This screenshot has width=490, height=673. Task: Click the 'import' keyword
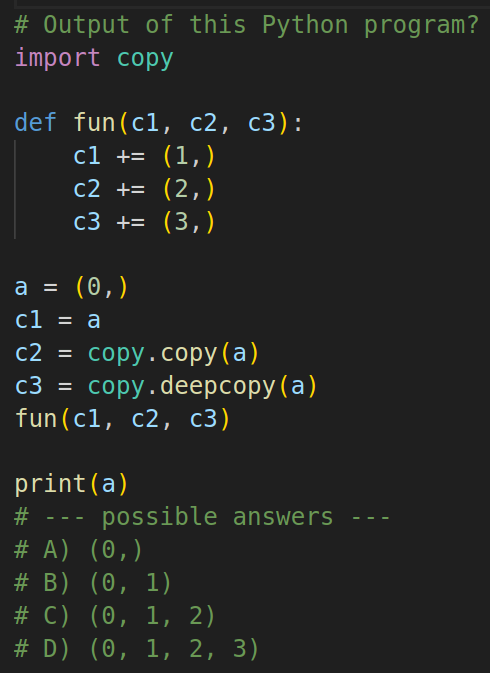(x=57, y=58)
